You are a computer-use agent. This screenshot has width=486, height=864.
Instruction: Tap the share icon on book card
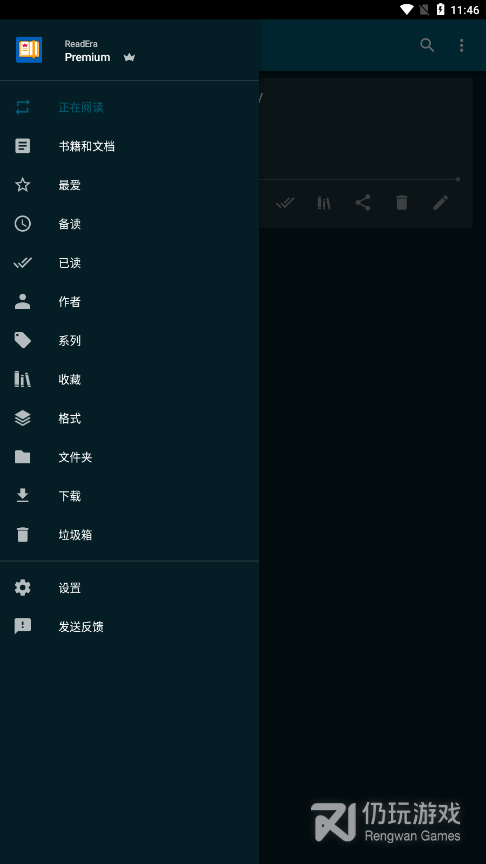[x=363, y=203]
